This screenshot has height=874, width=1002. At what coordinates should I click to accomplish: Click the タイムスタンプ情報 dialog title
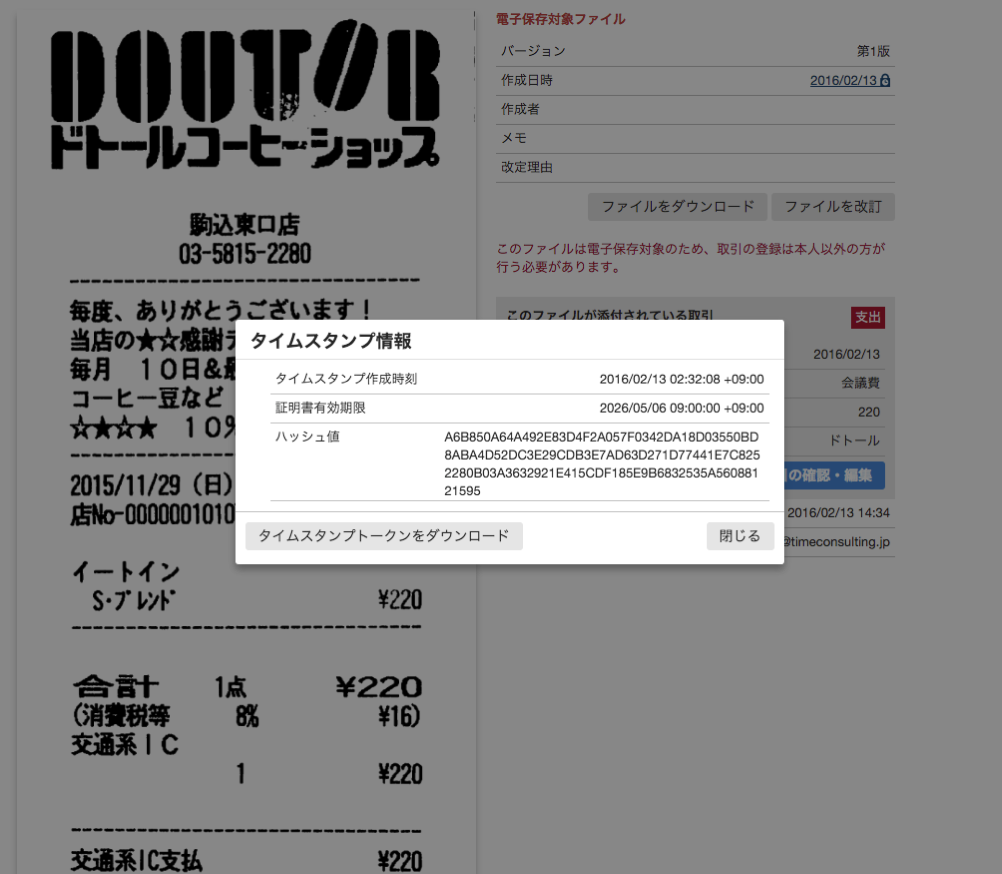[331, 341]
